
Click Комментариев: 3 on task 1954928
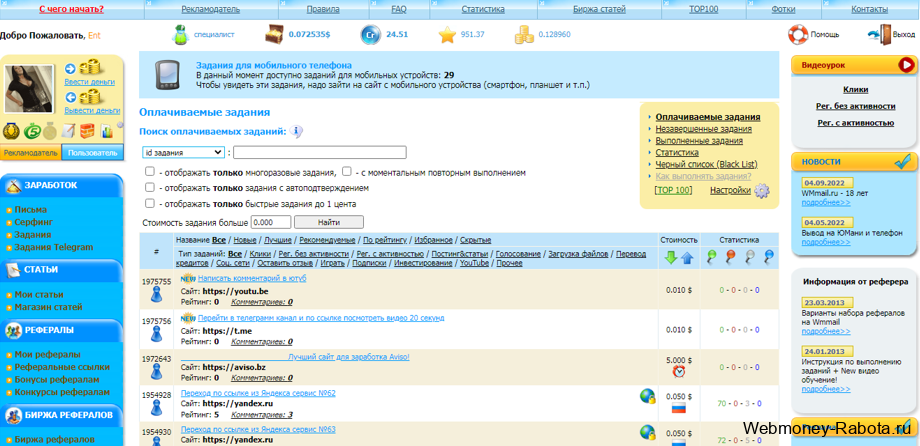pyautogui.click(x=262, y=415)
